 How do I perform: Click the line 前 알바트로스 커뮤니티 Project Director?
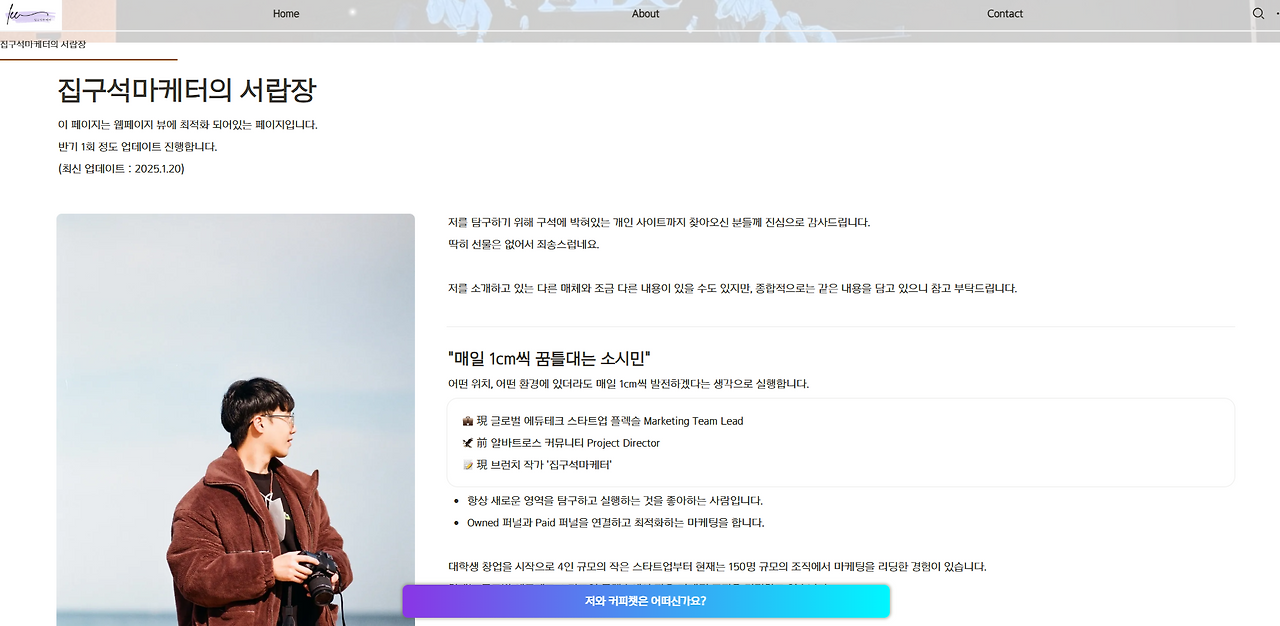pos(568,444)
